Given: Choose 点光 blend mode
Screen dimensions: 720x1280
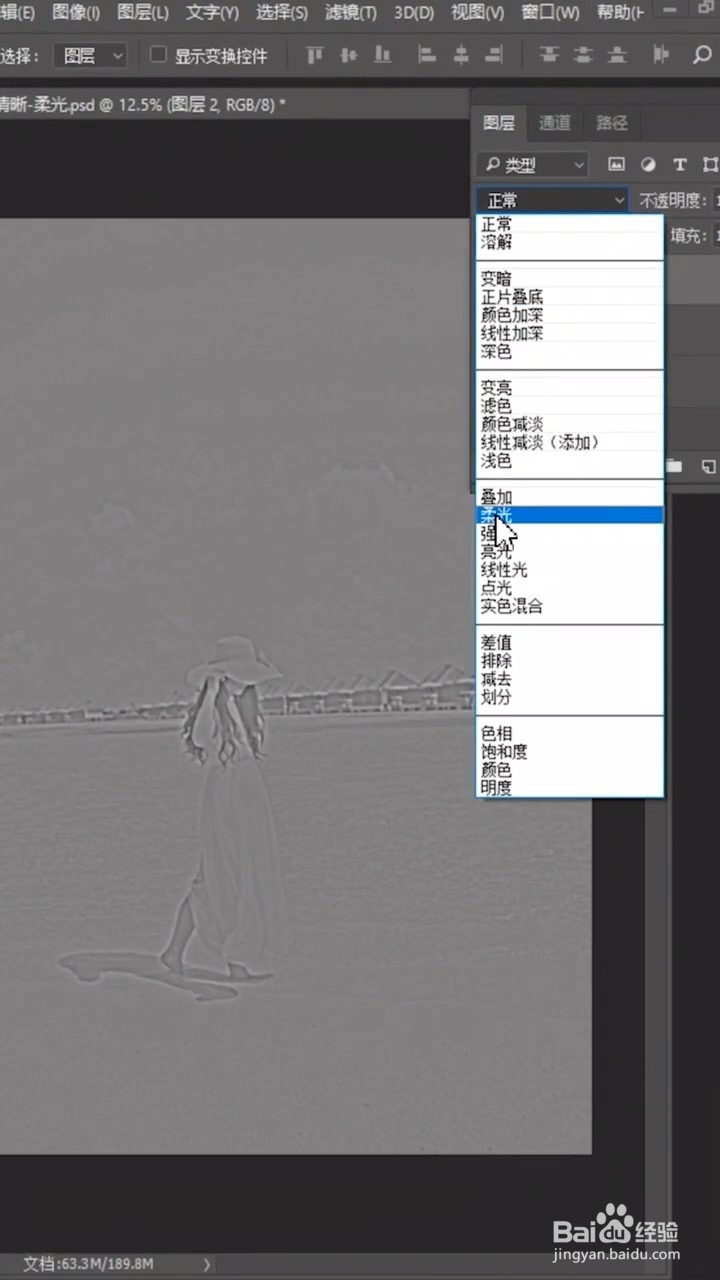Looking at the screenshot, I should pyautogui.click(x=568, y=588).
